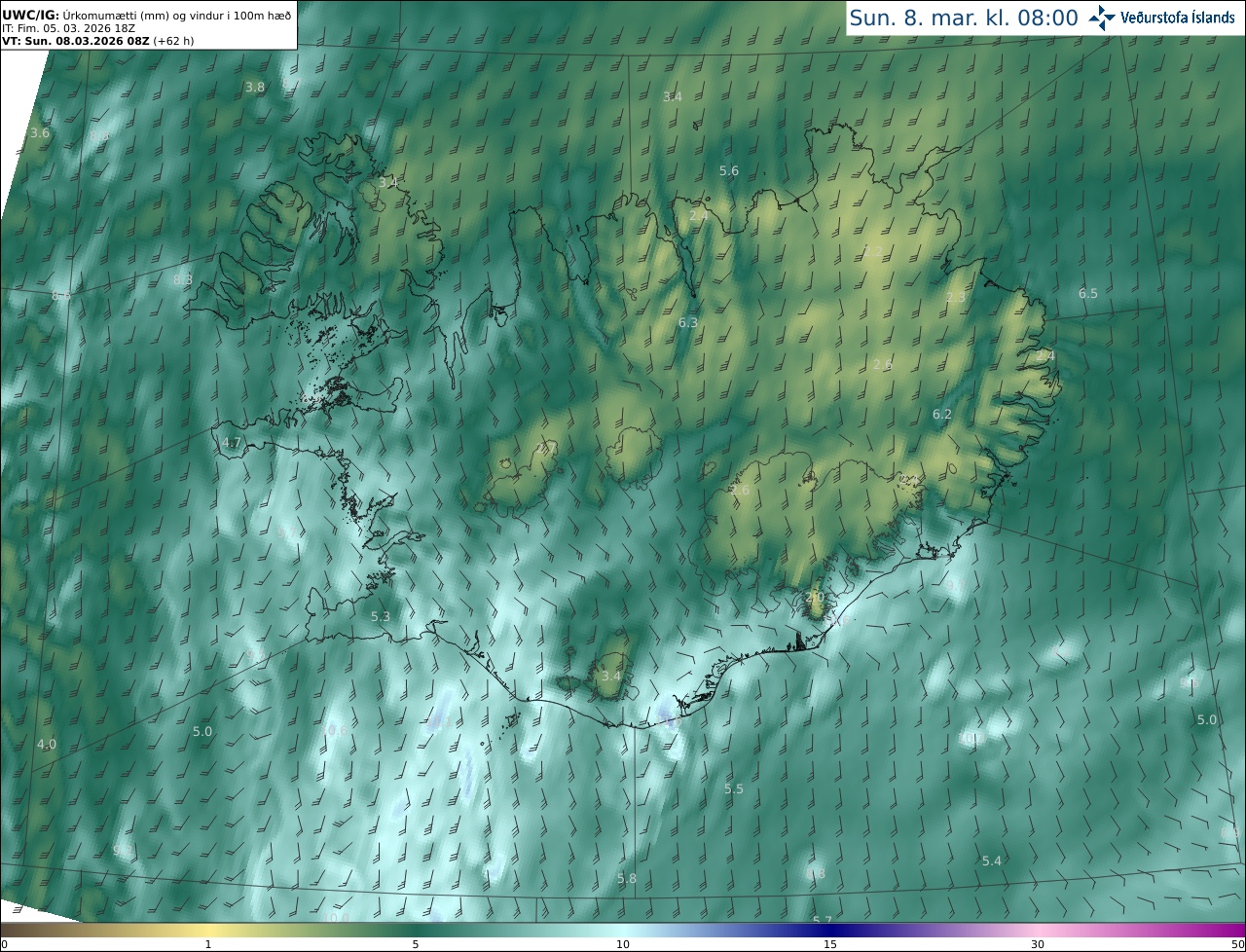Click the 6.2 value on the map

pos(942,414)
